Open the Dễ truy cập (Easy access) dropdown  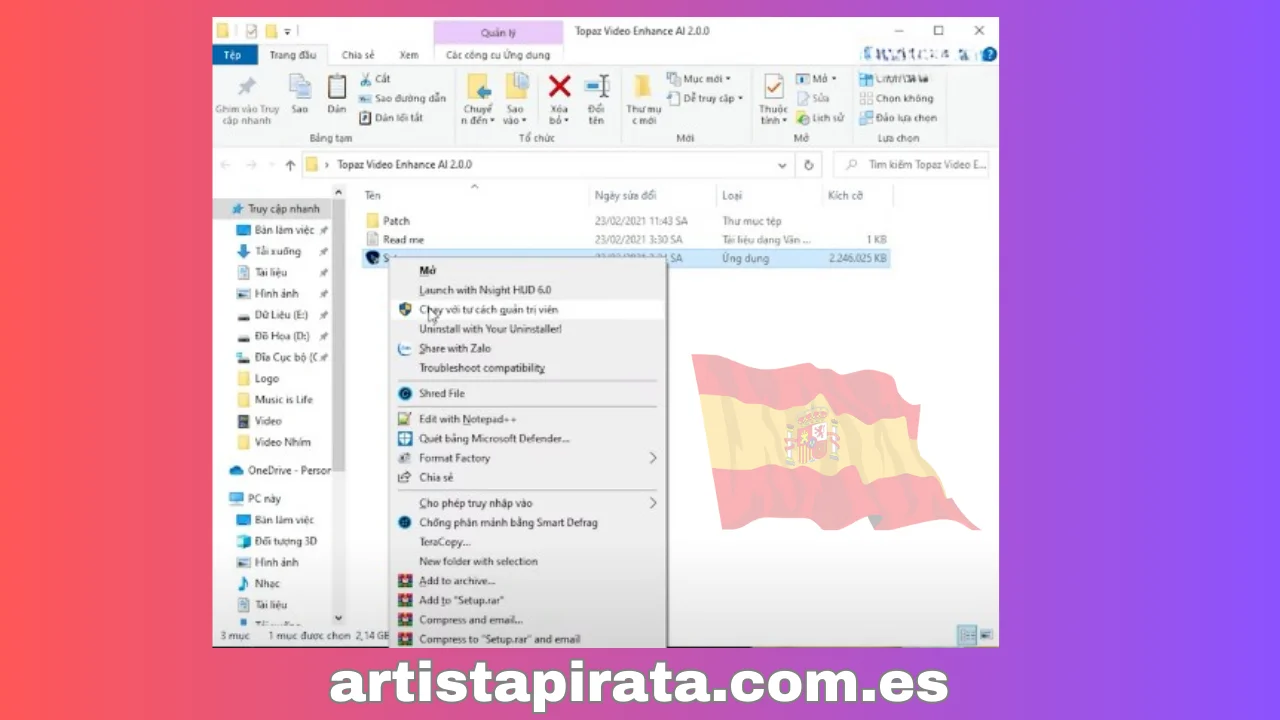tap(705, 98)
